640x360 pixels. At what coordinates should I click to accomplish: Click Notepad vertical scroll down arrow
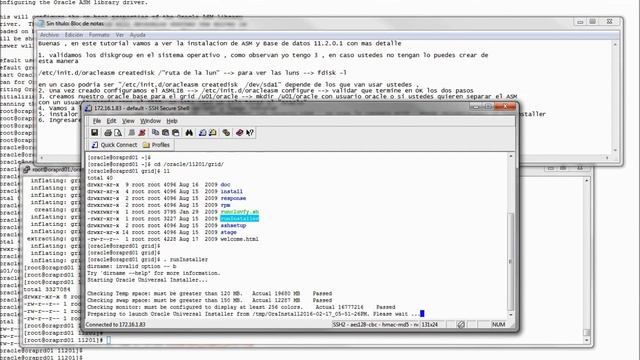[616, 150]
